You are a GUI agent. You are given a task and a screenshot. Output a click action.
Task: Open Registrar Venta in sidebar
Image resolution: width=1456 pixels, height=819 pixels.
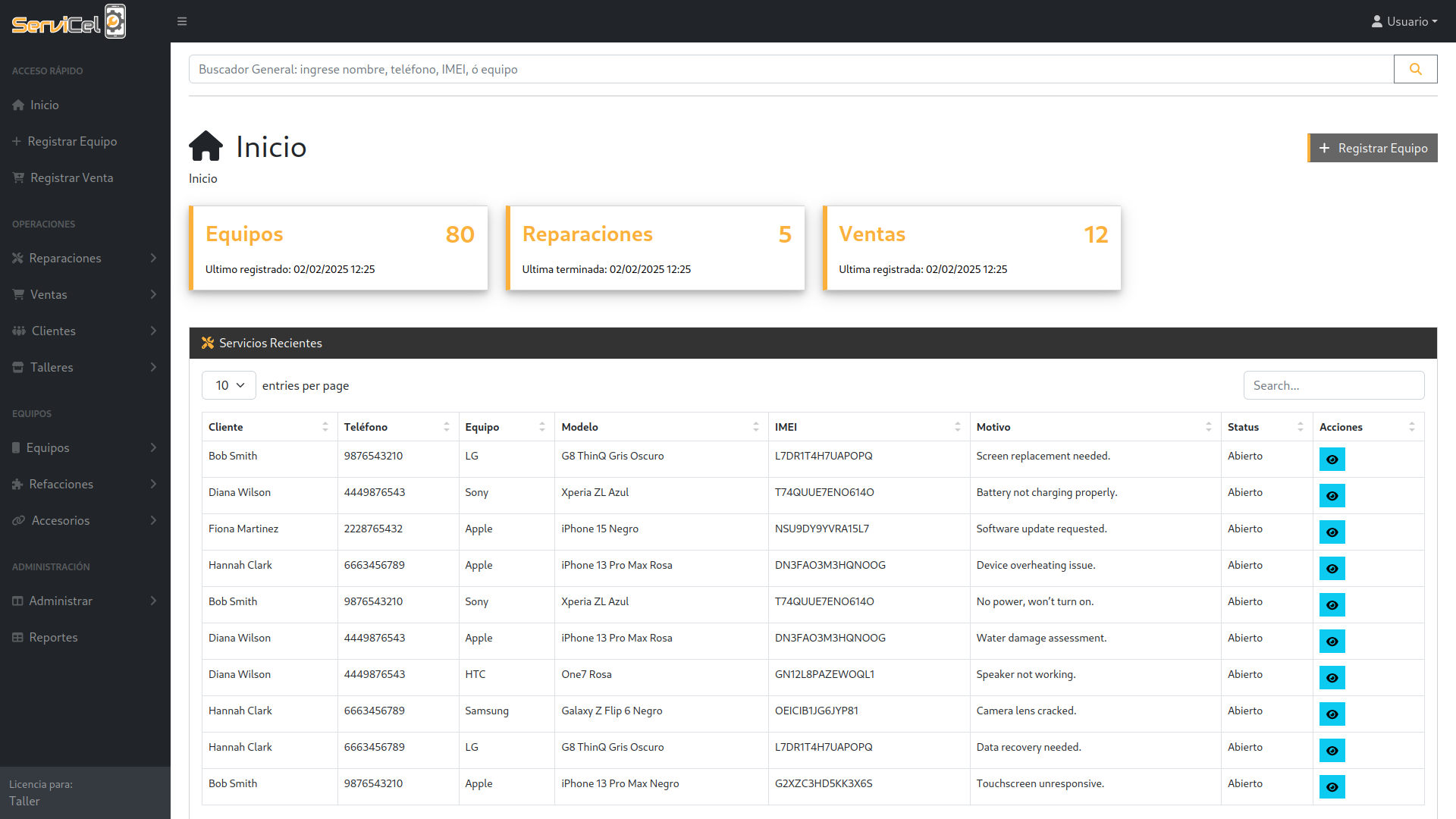[x=85, y=177]
